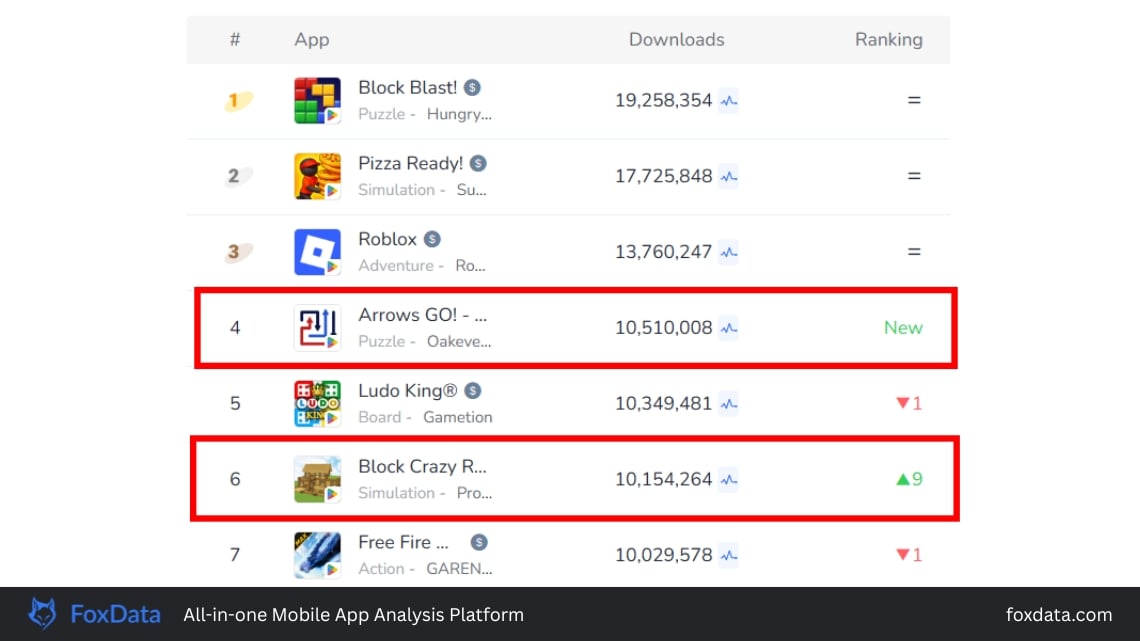Open the Pizza Ready! app icon
The height and width of the screenshot is (641, 1140).
[x=317, y=176]
